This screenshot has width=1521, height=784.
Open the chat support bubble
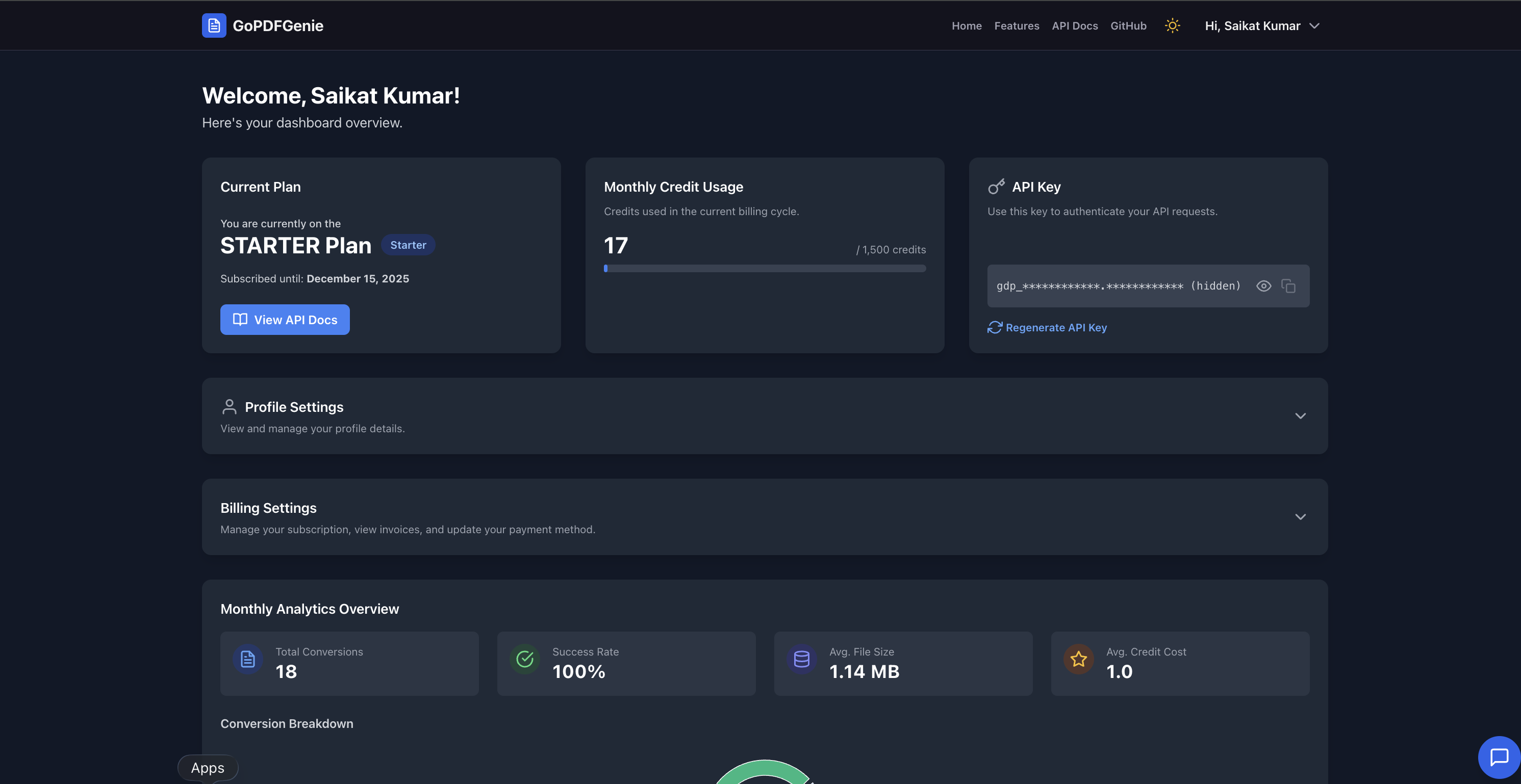pos(1499,757)
